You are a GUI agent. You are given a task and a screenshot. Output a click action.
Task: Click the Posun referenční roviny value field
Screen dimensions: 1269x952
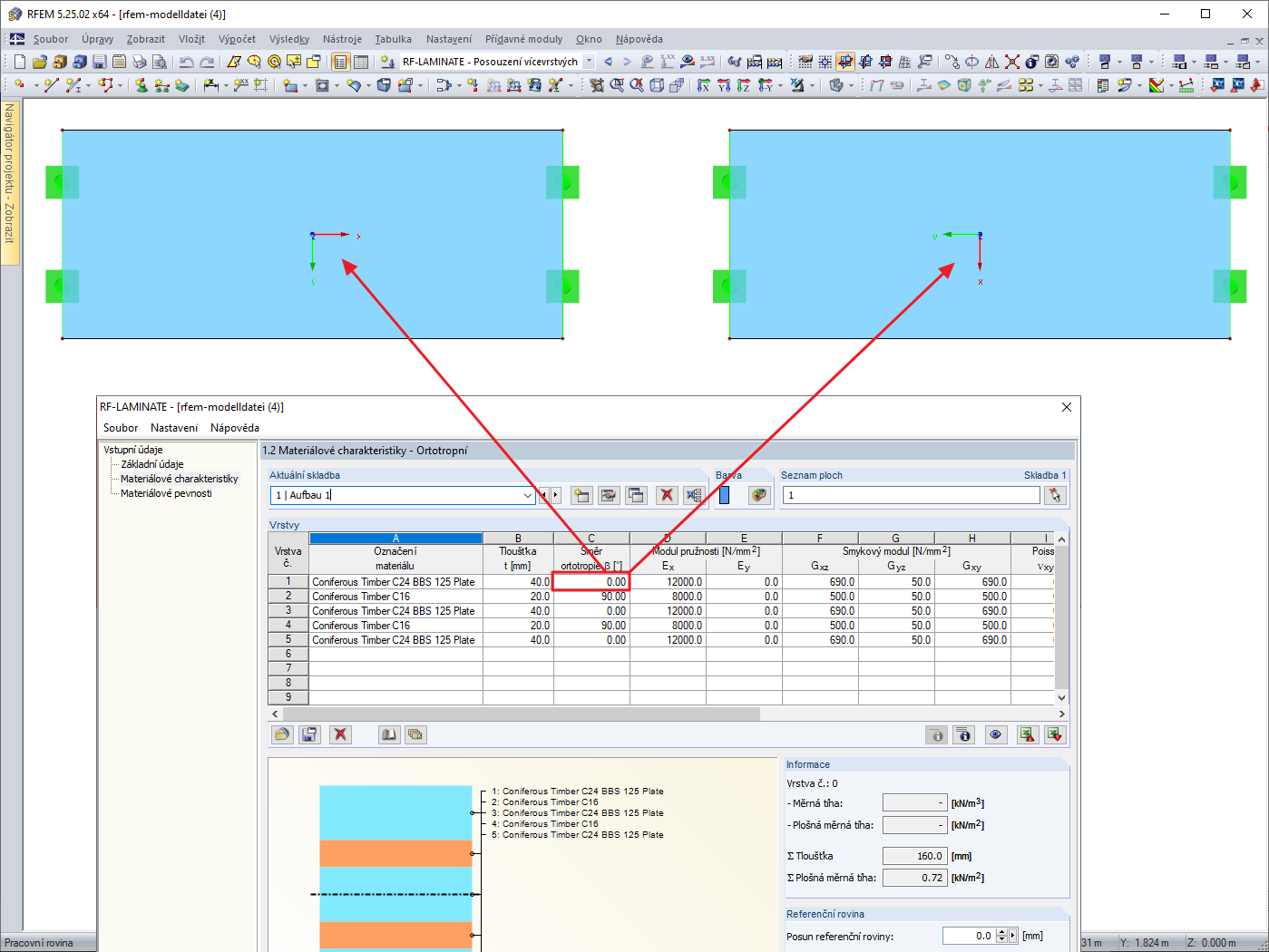pos(969,936)
